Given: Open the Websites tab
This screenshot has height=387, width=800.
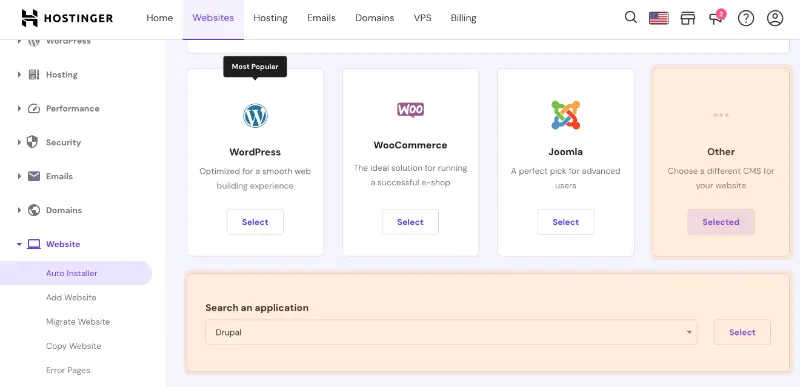Looking at the screenshot, I should (x=213, y=18).
